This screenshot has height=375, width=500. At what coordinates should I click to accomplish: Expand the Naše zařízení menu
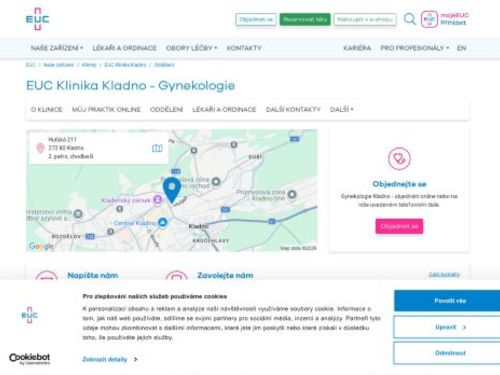(57, 48)
